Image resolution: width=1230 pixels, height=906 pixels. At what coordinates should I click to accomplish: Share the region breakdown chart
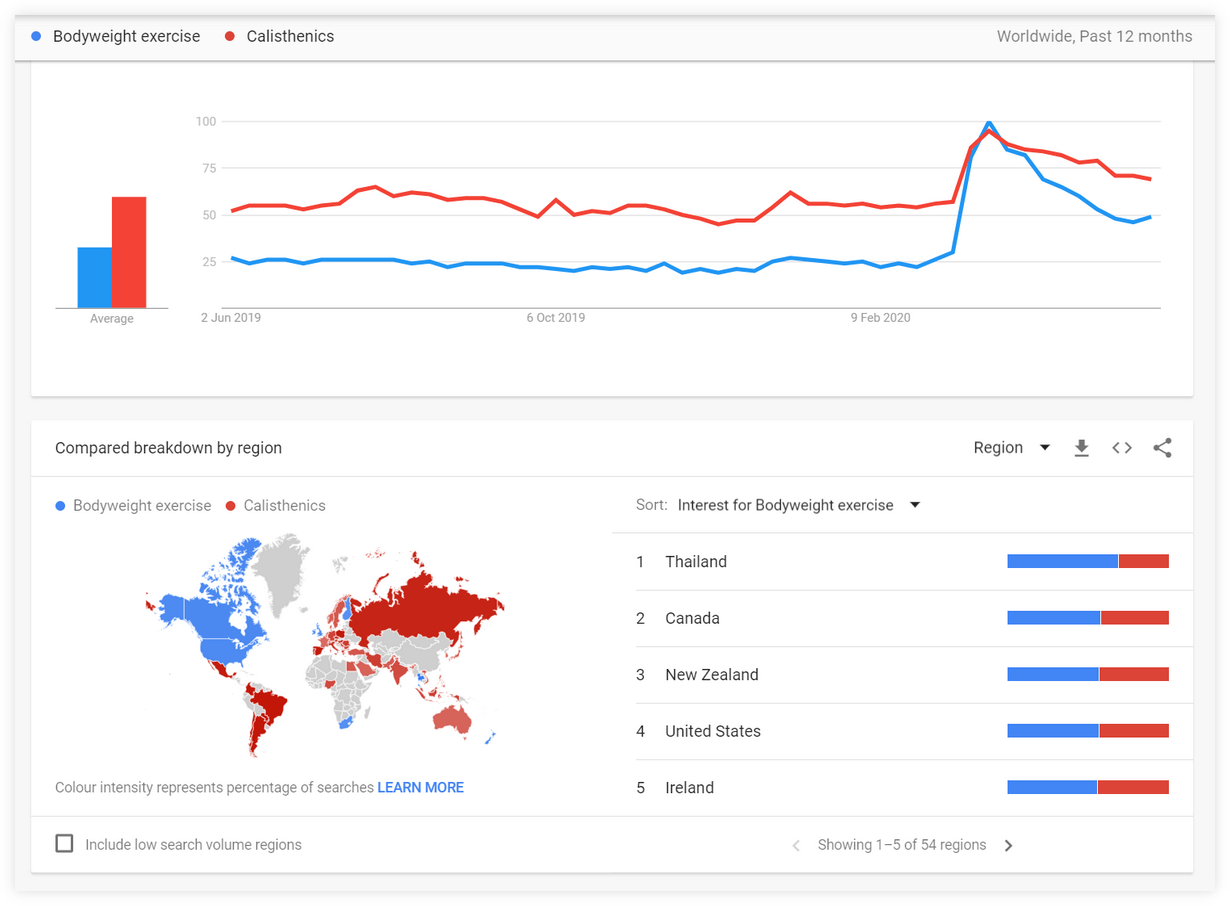click(x=1162, y=448)
